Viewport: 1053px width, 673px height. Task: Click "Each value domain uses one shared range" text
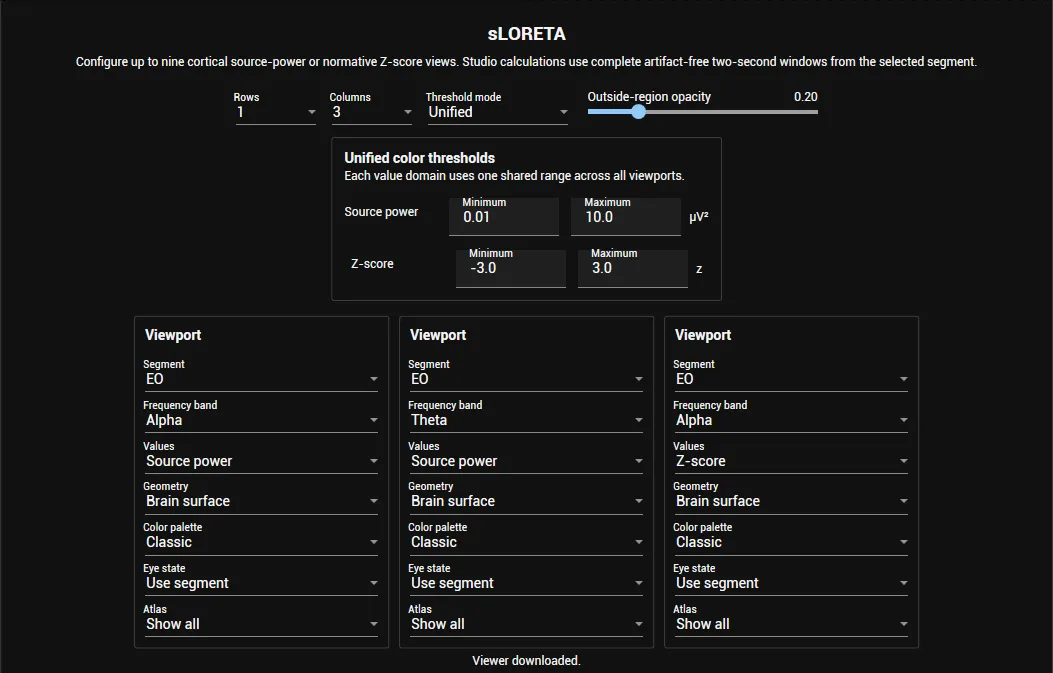514,176
